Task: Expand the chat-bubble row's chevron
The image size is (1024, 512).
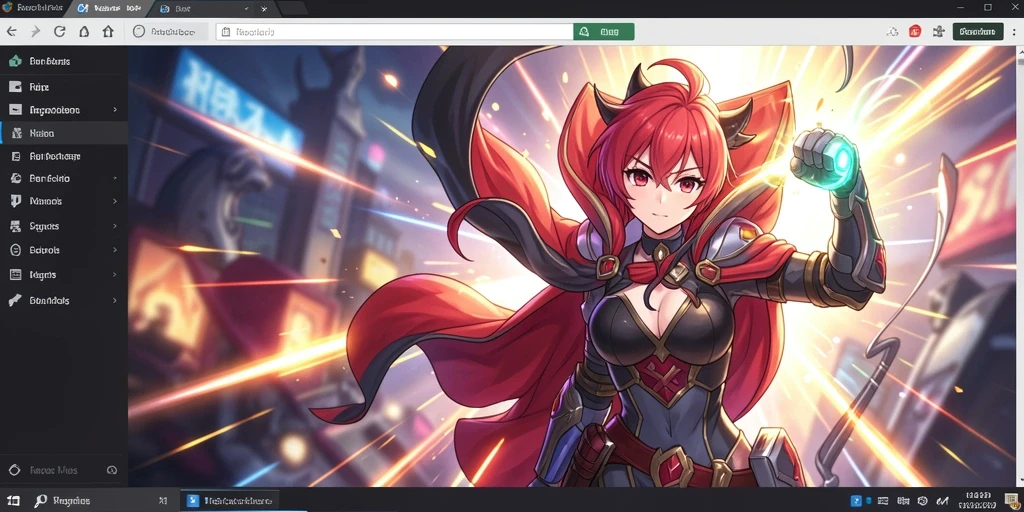Action: (x=115, y=201)
